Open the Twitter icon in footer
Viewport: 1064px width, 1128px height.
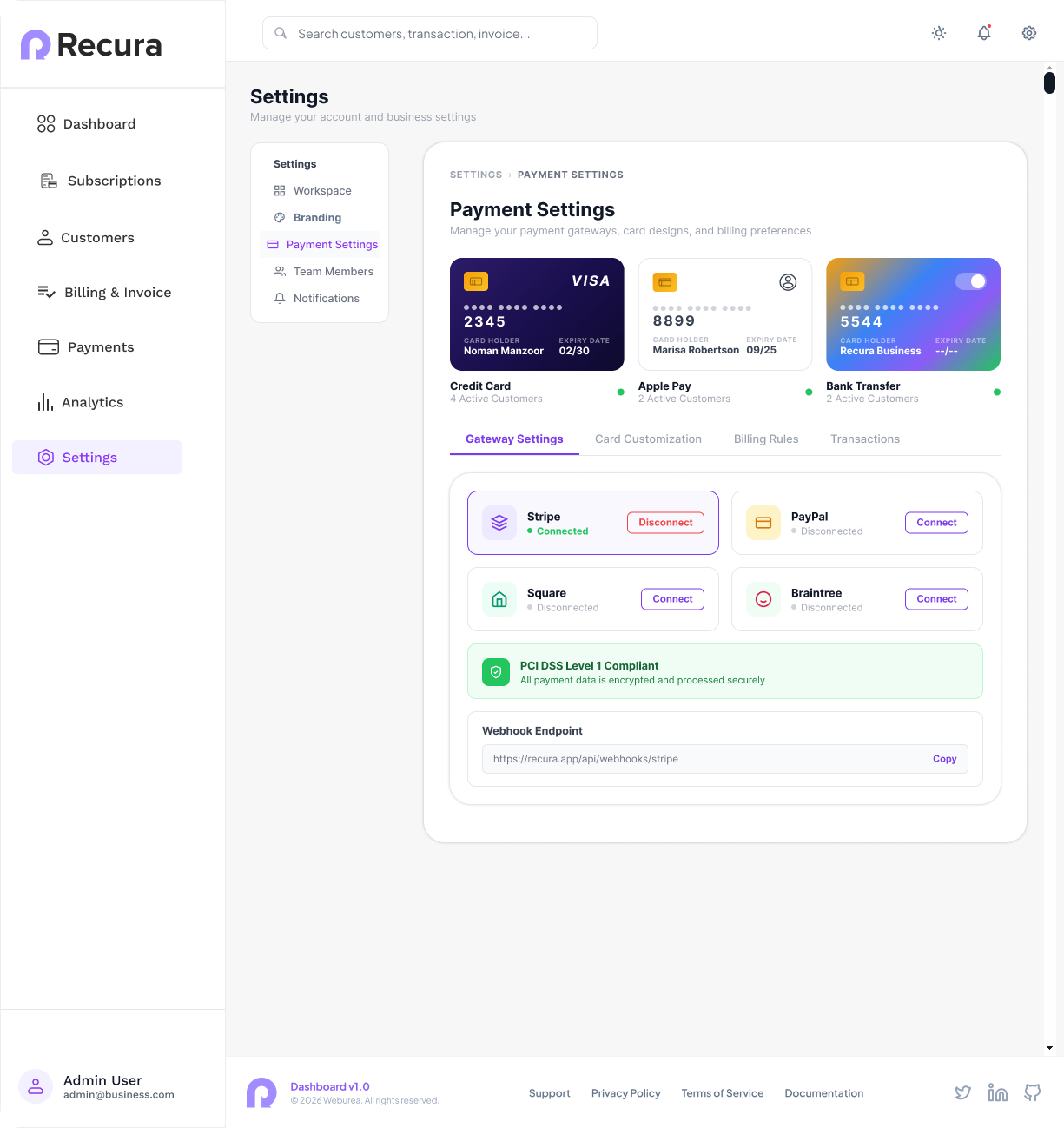[963, 1093]
